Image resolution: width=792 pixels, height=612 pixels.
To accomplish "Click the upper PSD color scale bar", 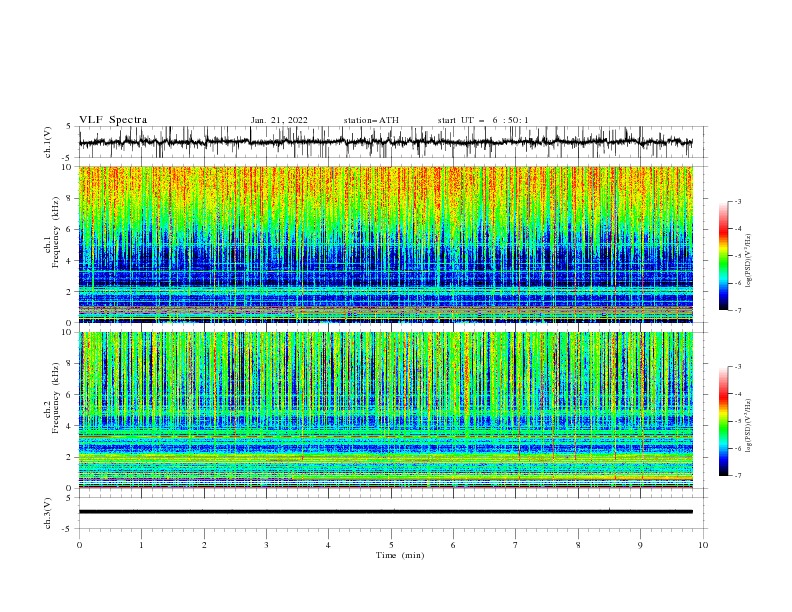I will (x=724, y=255).
